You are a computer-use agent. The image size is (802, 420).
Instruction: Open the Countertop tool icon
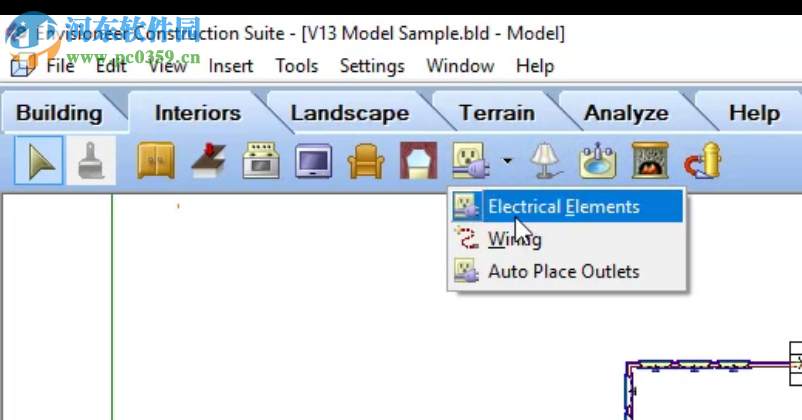tap(209, 161)
